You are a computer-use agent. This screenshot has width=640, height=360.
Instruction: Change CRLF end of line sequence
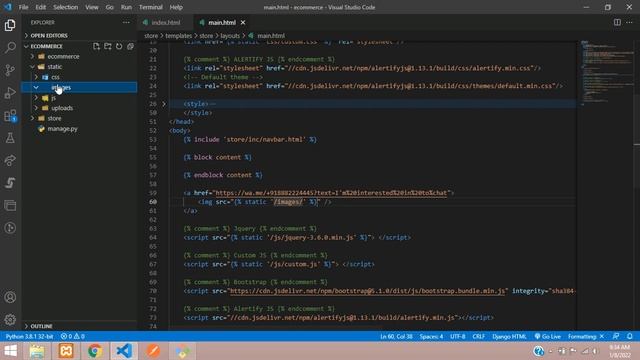point(478,336)
